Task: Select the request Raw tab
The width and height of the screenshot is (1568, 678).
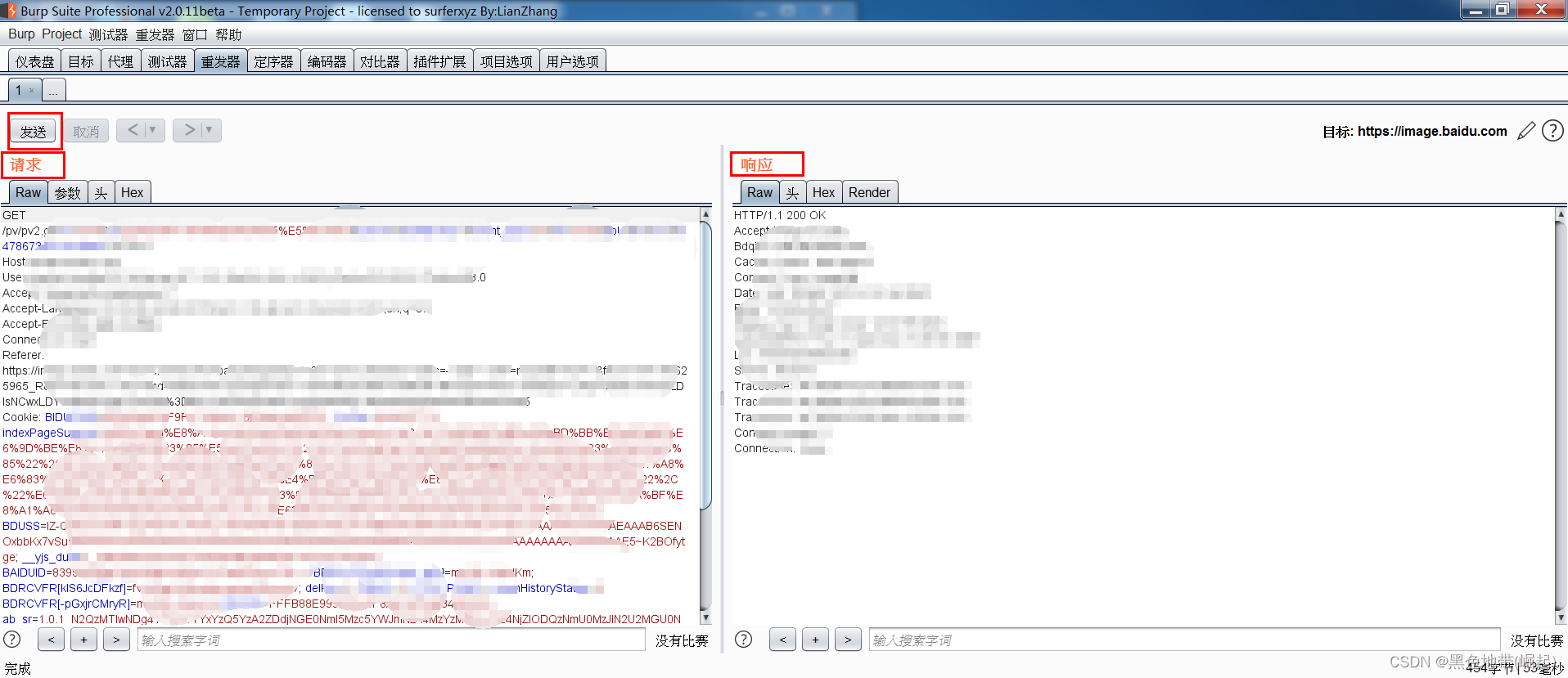Action: coord(28,192)
